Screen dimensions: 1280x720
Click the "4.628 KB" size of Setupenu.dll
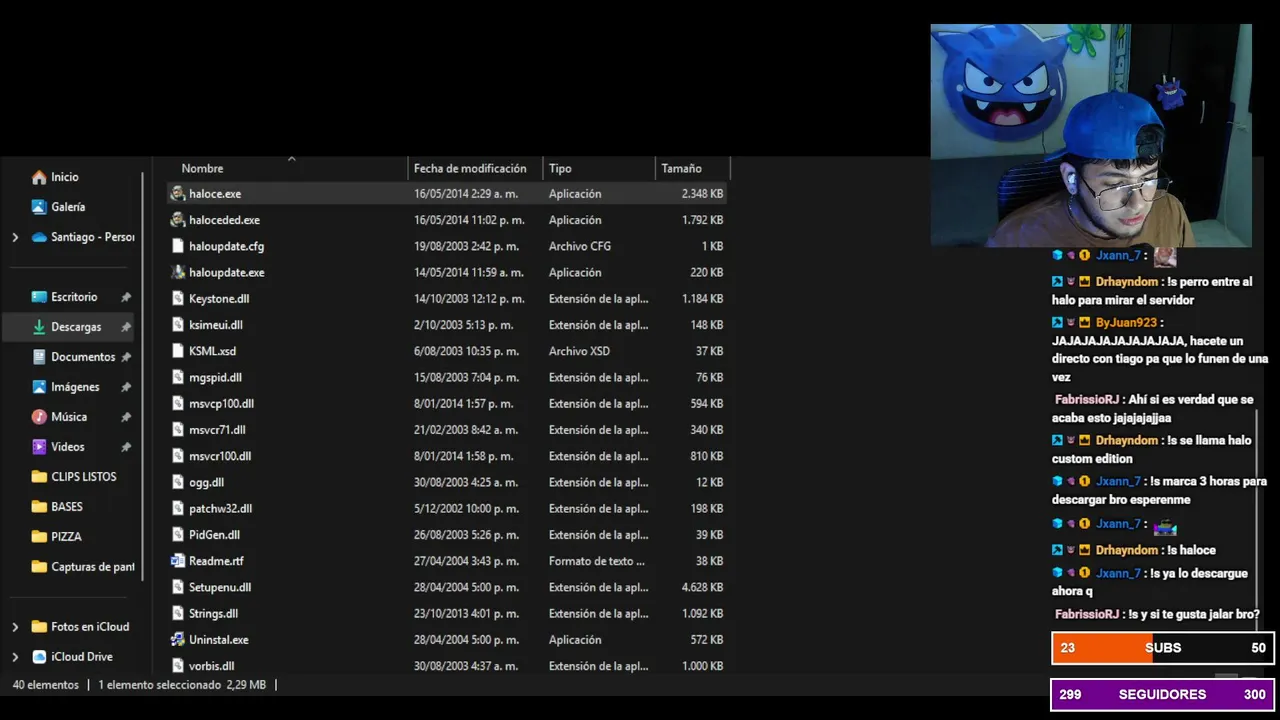tap(702, 587)
